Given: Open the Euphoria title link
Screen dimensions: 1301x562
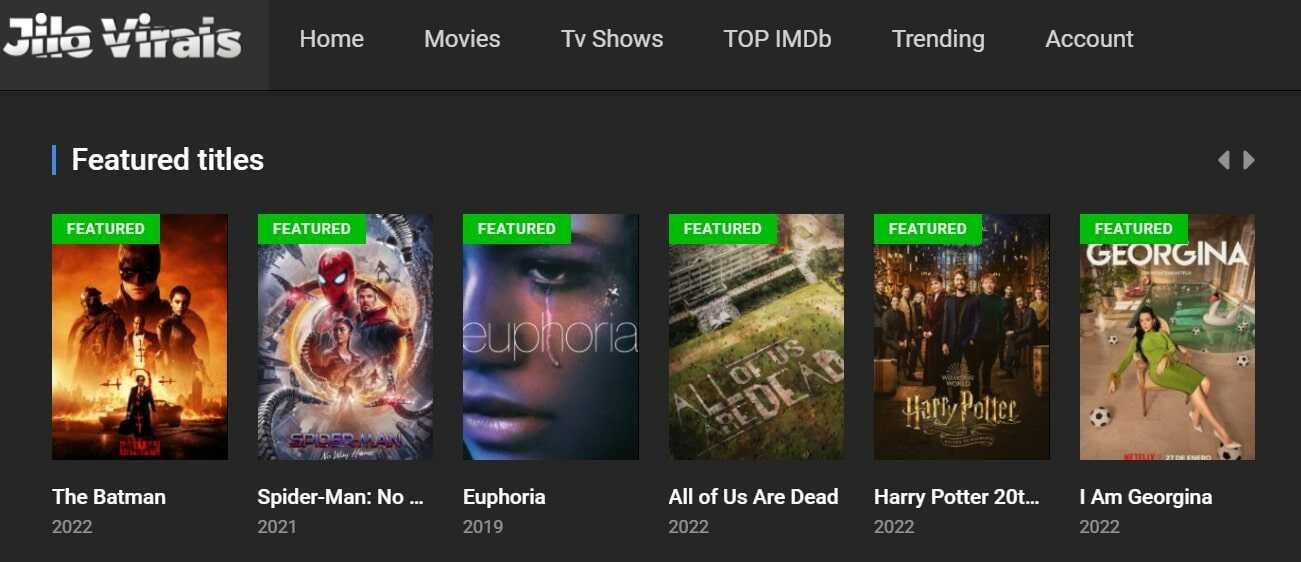Looking at the screenshot, I should pyautogui.click(x=504, y=497).
